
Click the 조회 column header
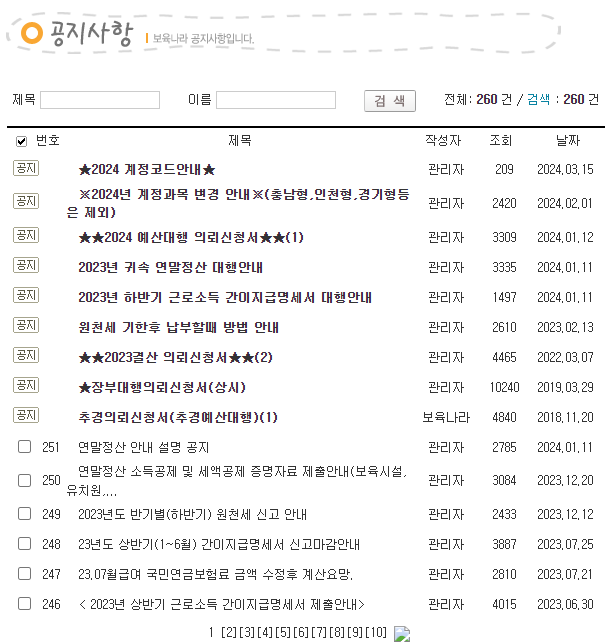pos(501,140)
